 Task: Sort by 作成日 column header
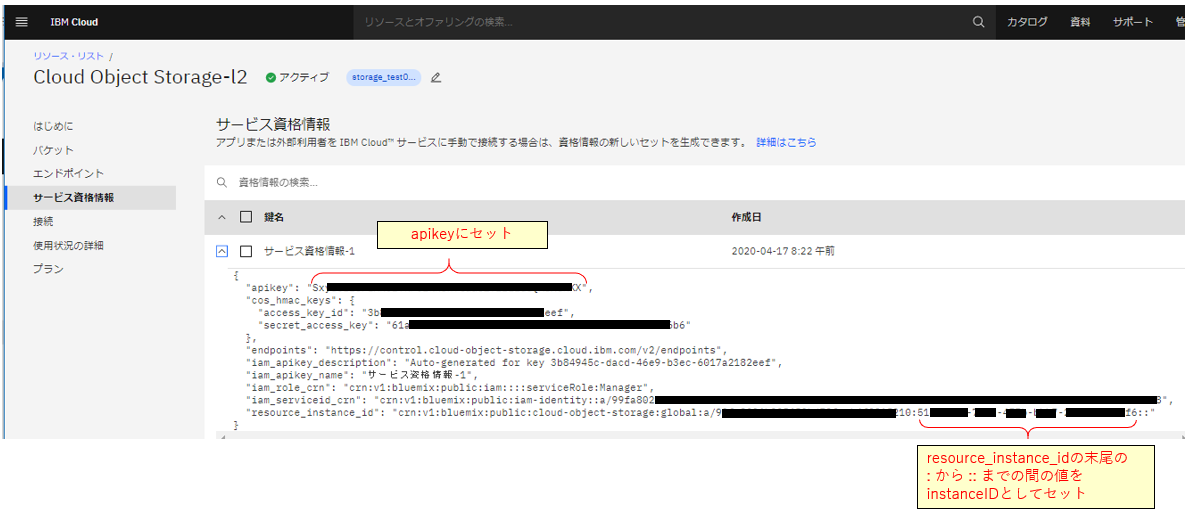click(x=746, y=217)
